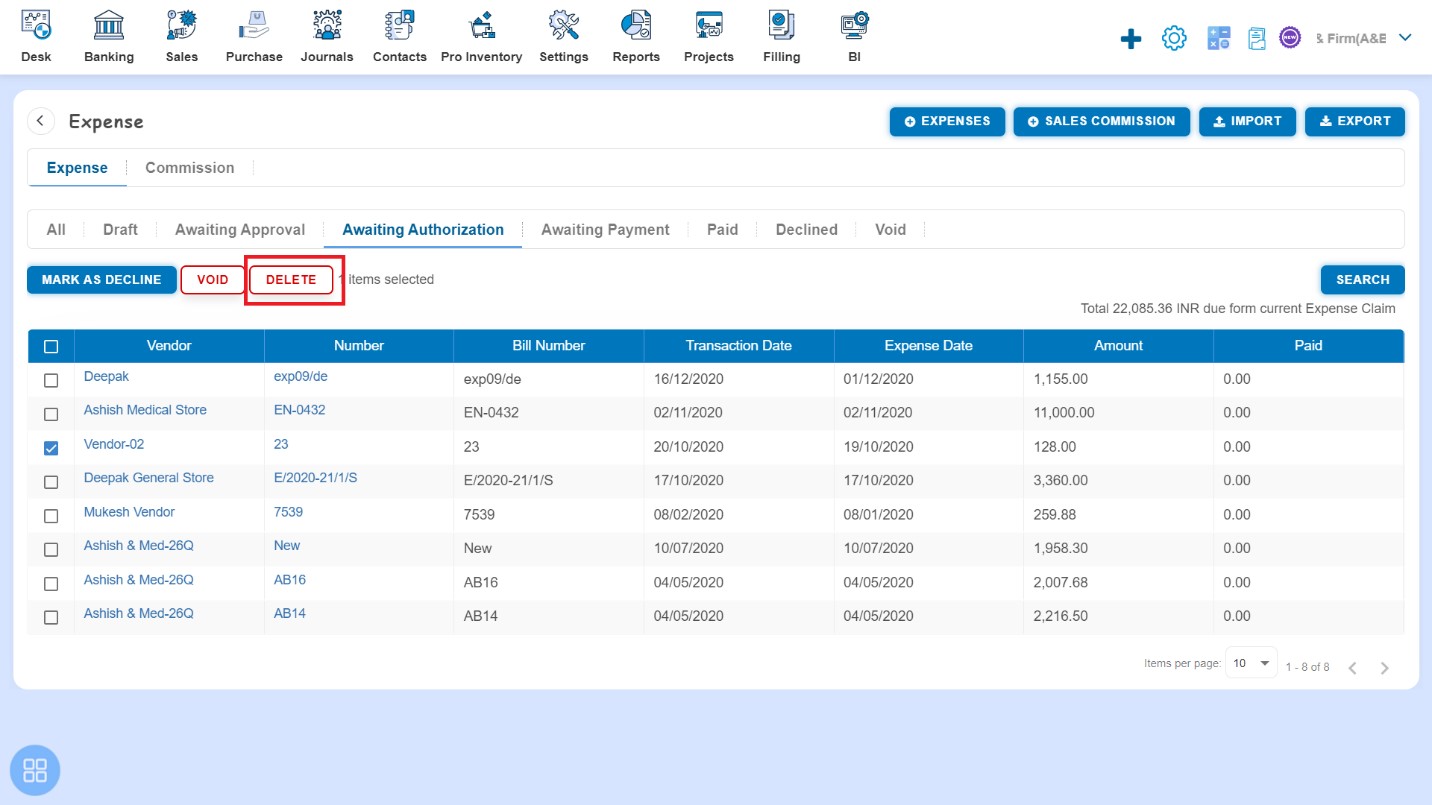Click the DELETE button

point(291,280)
